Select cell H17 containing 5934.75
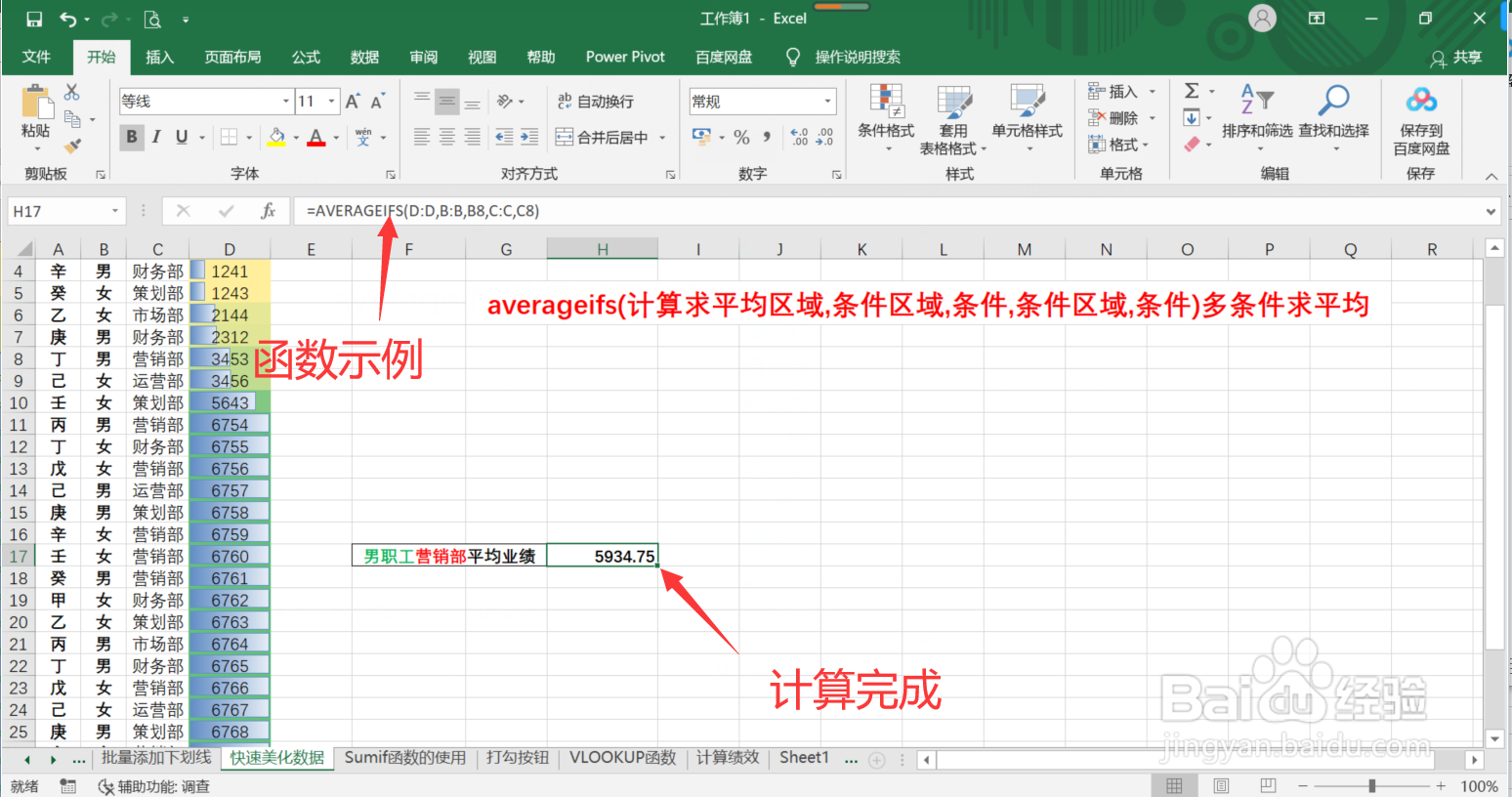This screenshot has height=797, width=1512. pos(603,556)
